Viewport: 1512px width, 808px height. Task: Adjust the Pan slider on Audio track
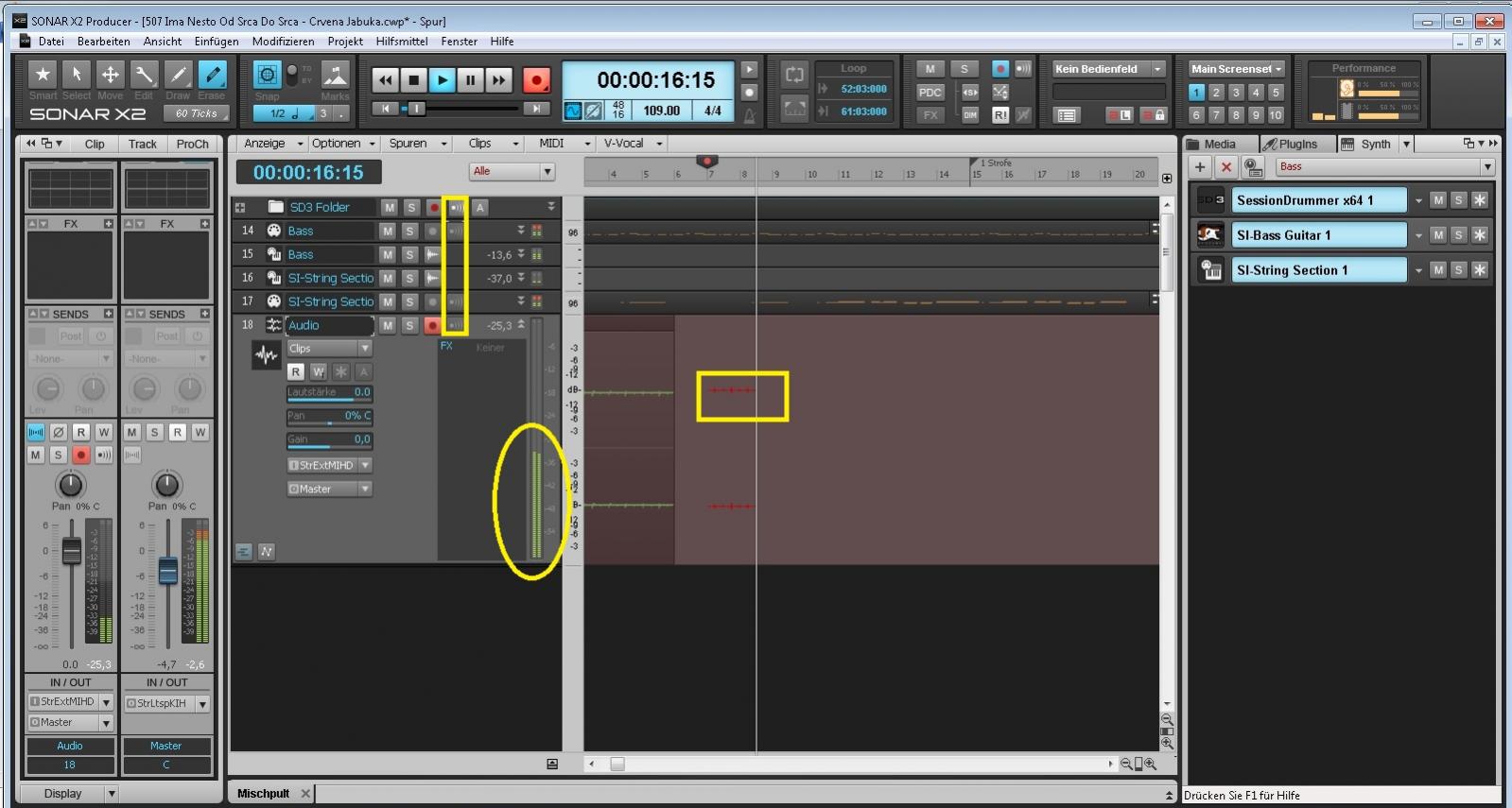tap(330, 417)
